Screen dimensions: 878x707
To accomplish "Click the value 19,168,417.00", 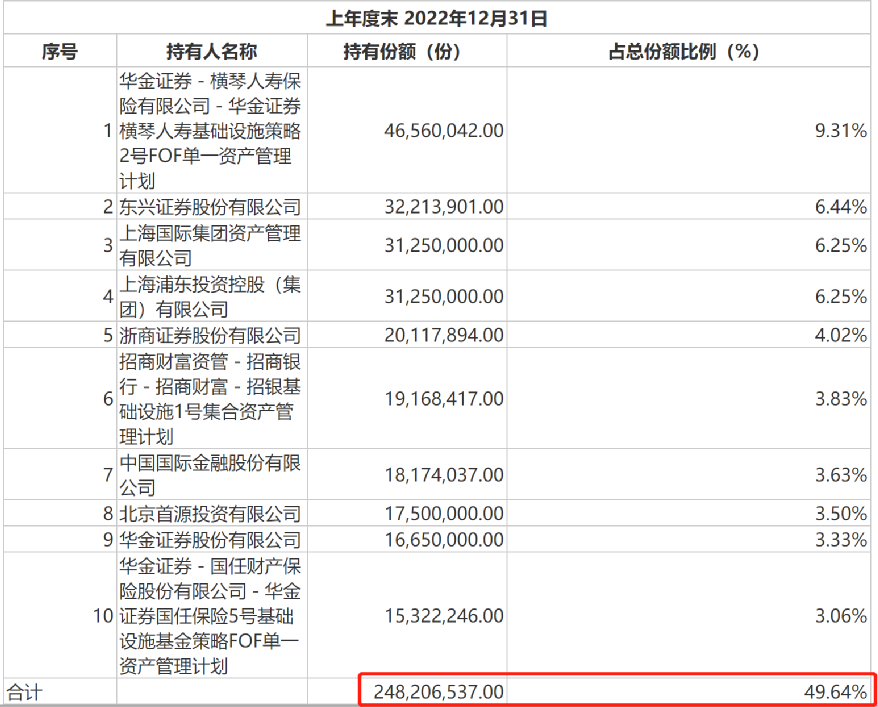I will point(443,399).
